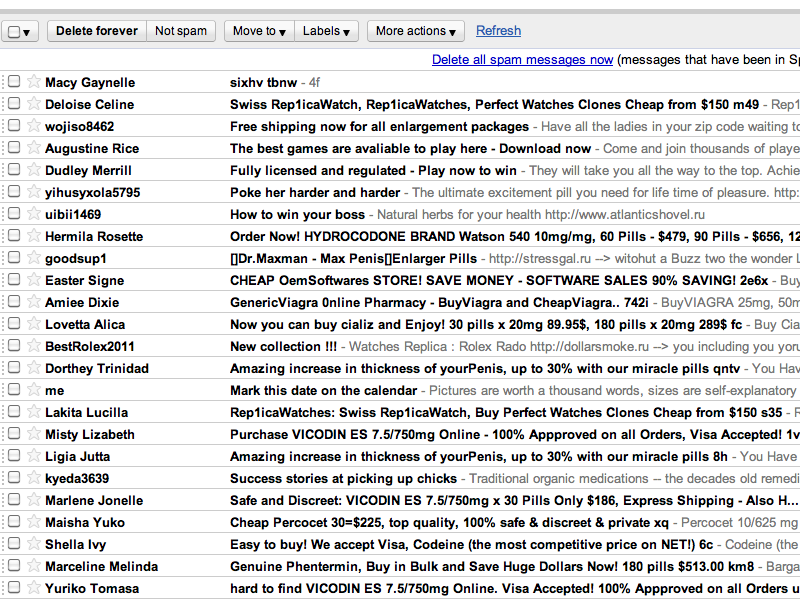
Task: Select the Easter Signe email checkbox
Action: point(14,279)
